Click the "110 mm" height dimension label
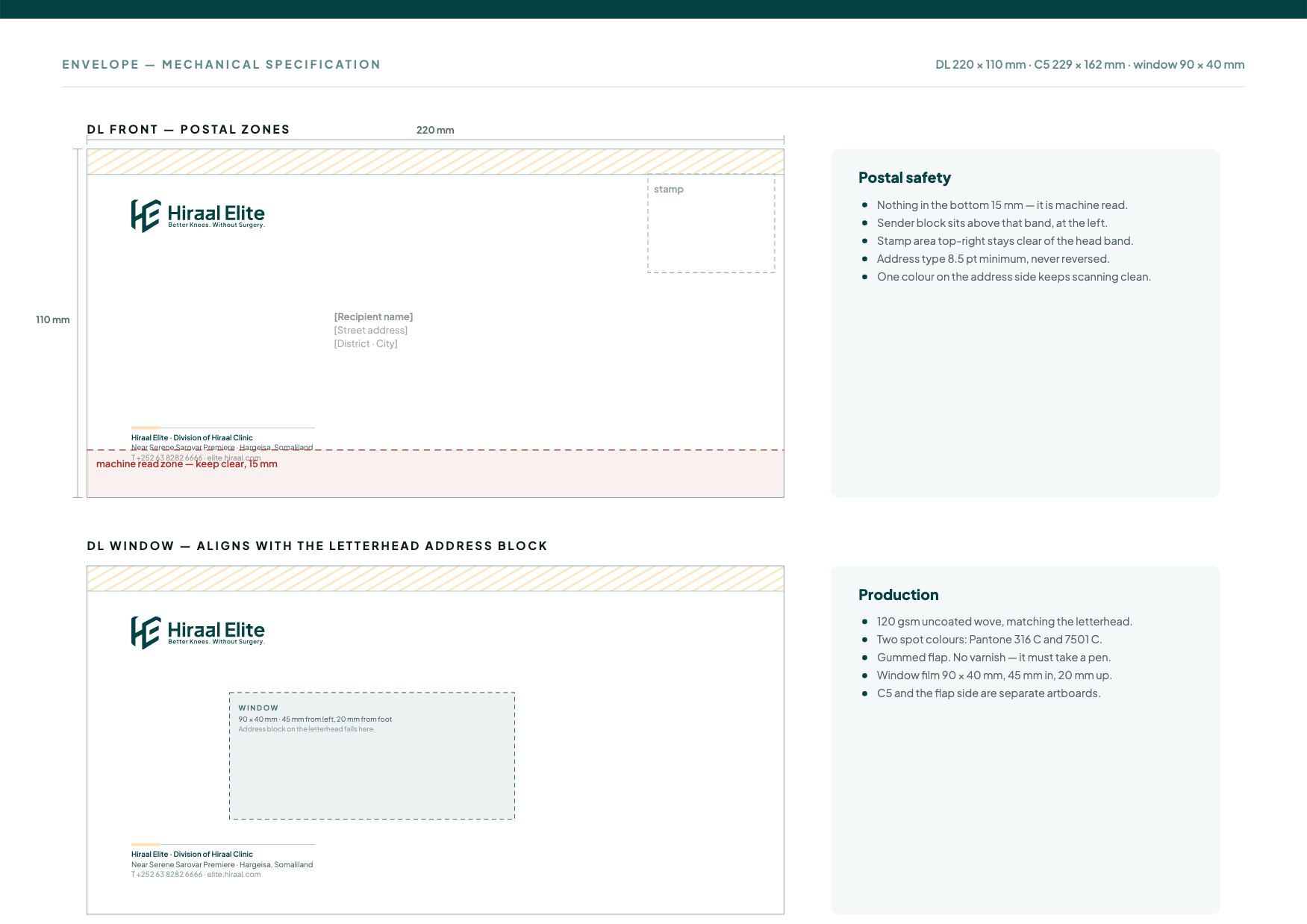Viewport: 1307px width, 924px height. point(53,320)
